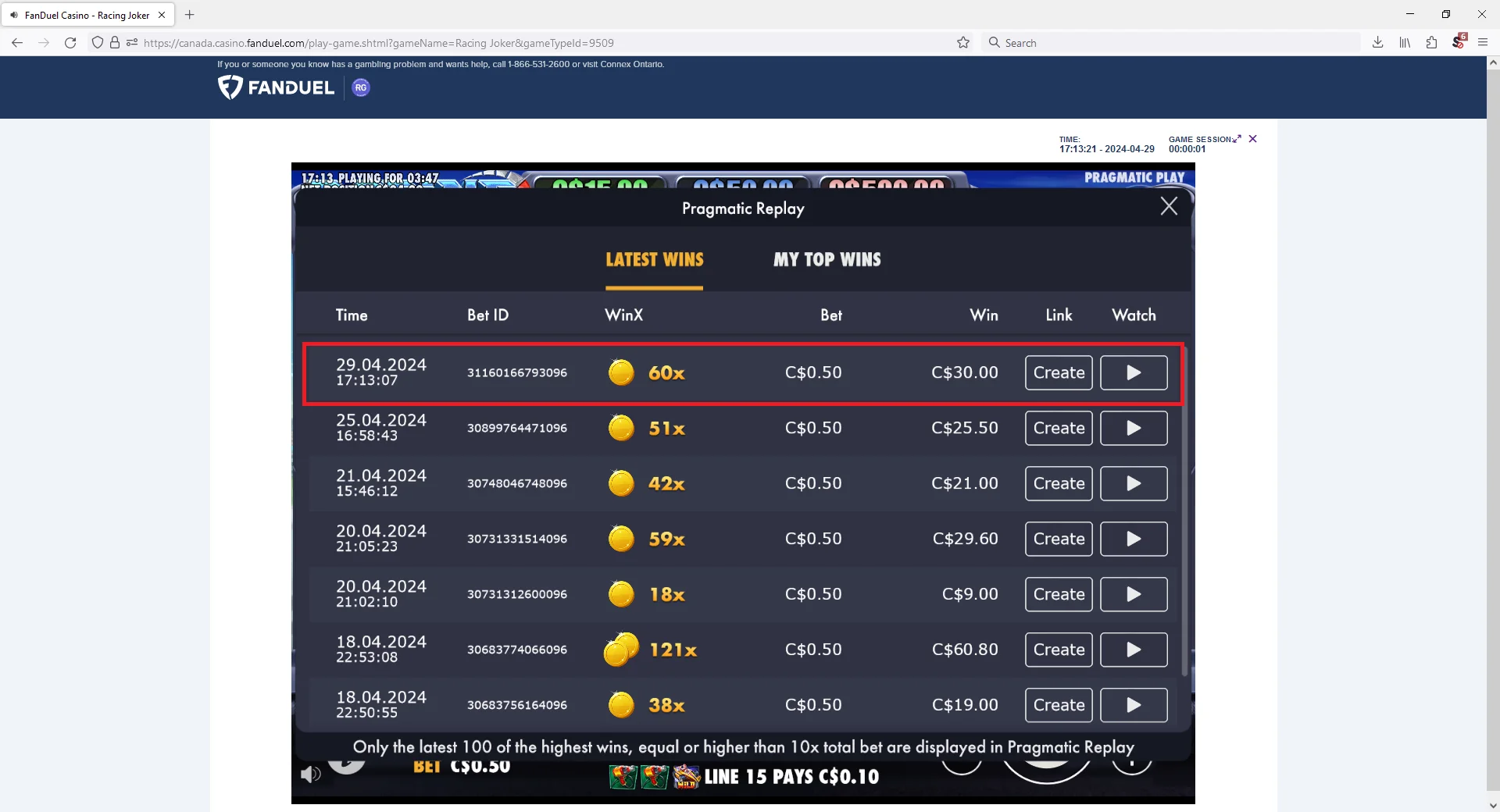Click the gold coin icon beside 51x
Viewport: 1500px width, 812px height.
click(x=621, y=428)
